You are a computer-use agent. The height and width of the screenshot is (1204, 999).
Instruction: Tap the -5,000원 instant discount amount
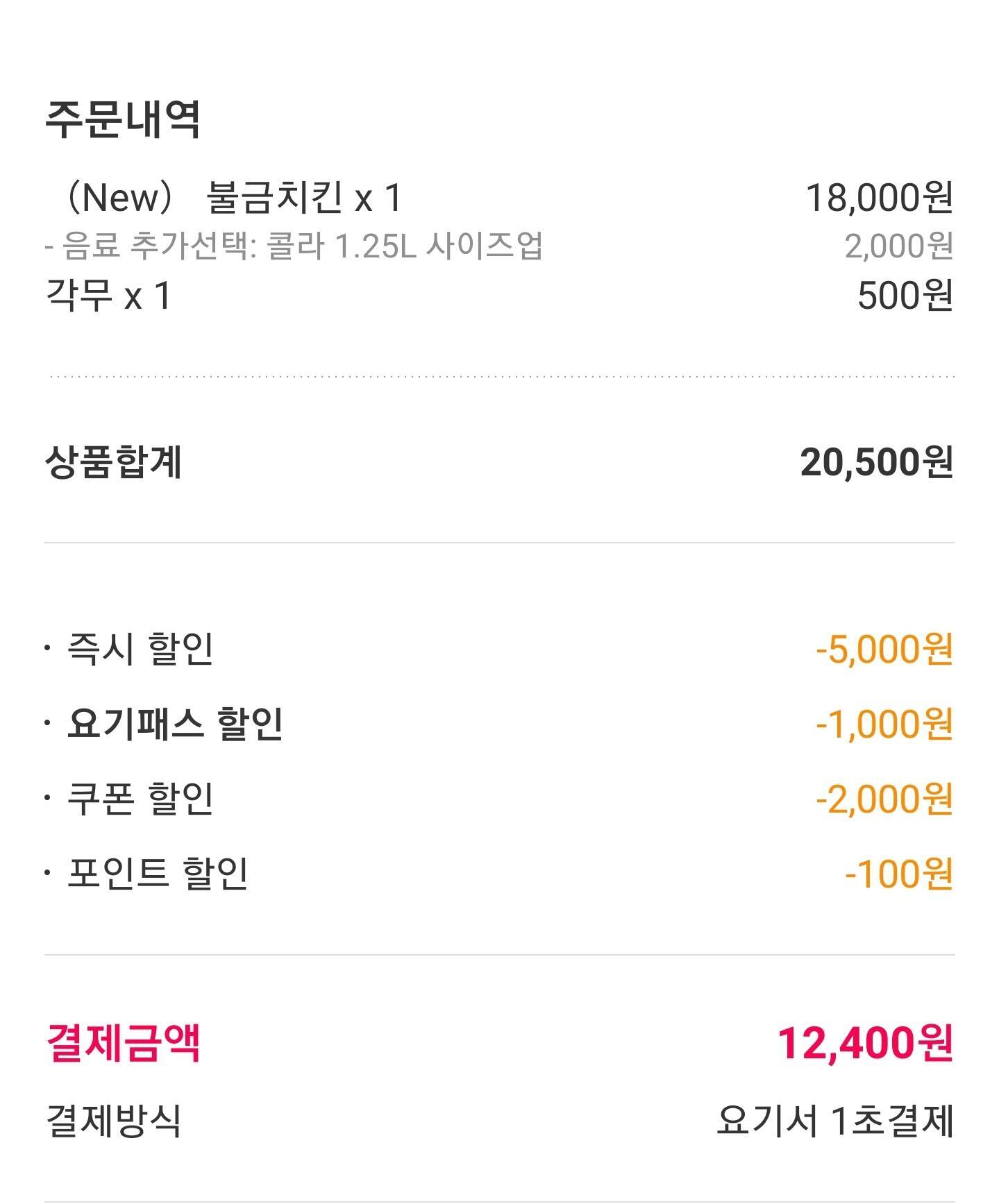pyautogui.click(x=884, y=650)
